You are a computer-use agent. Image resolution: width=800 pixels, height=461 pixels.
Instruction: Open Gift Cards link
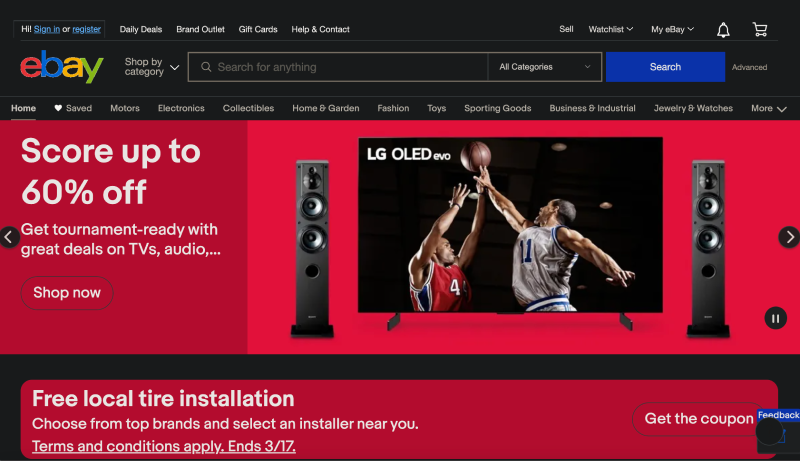258,30
